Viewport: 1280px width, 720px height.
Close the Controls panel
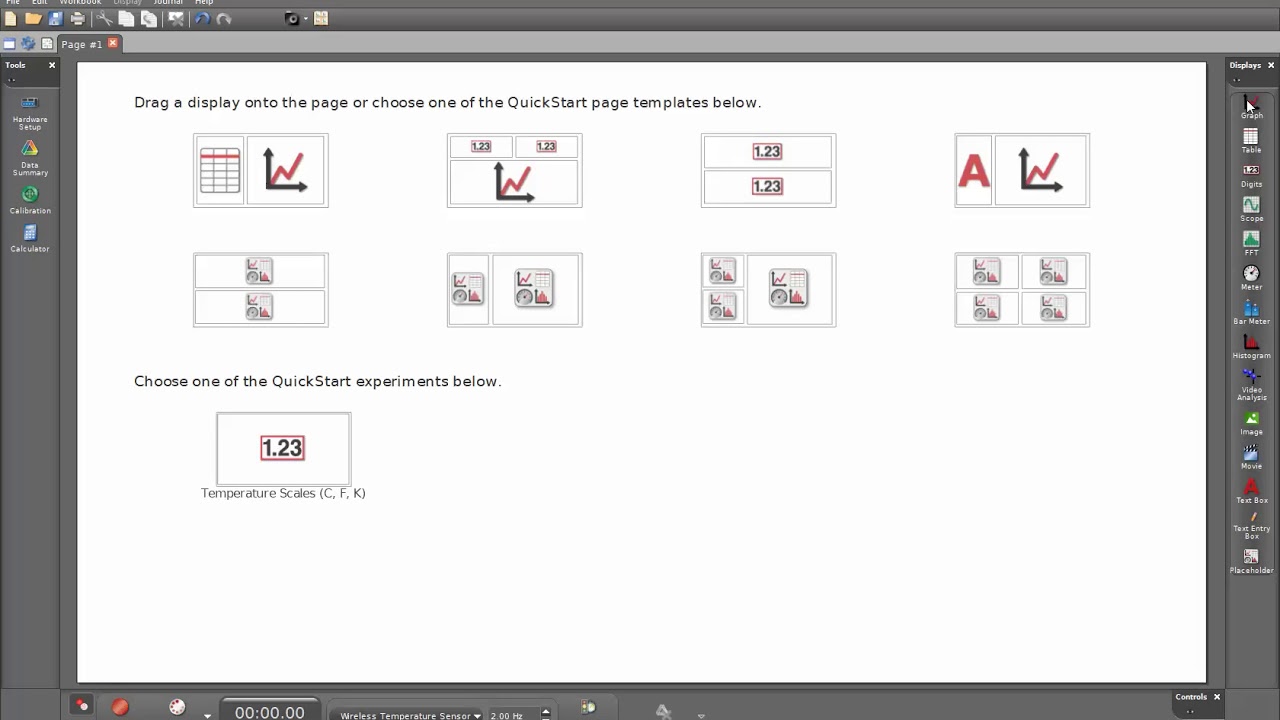(1217, 697)
